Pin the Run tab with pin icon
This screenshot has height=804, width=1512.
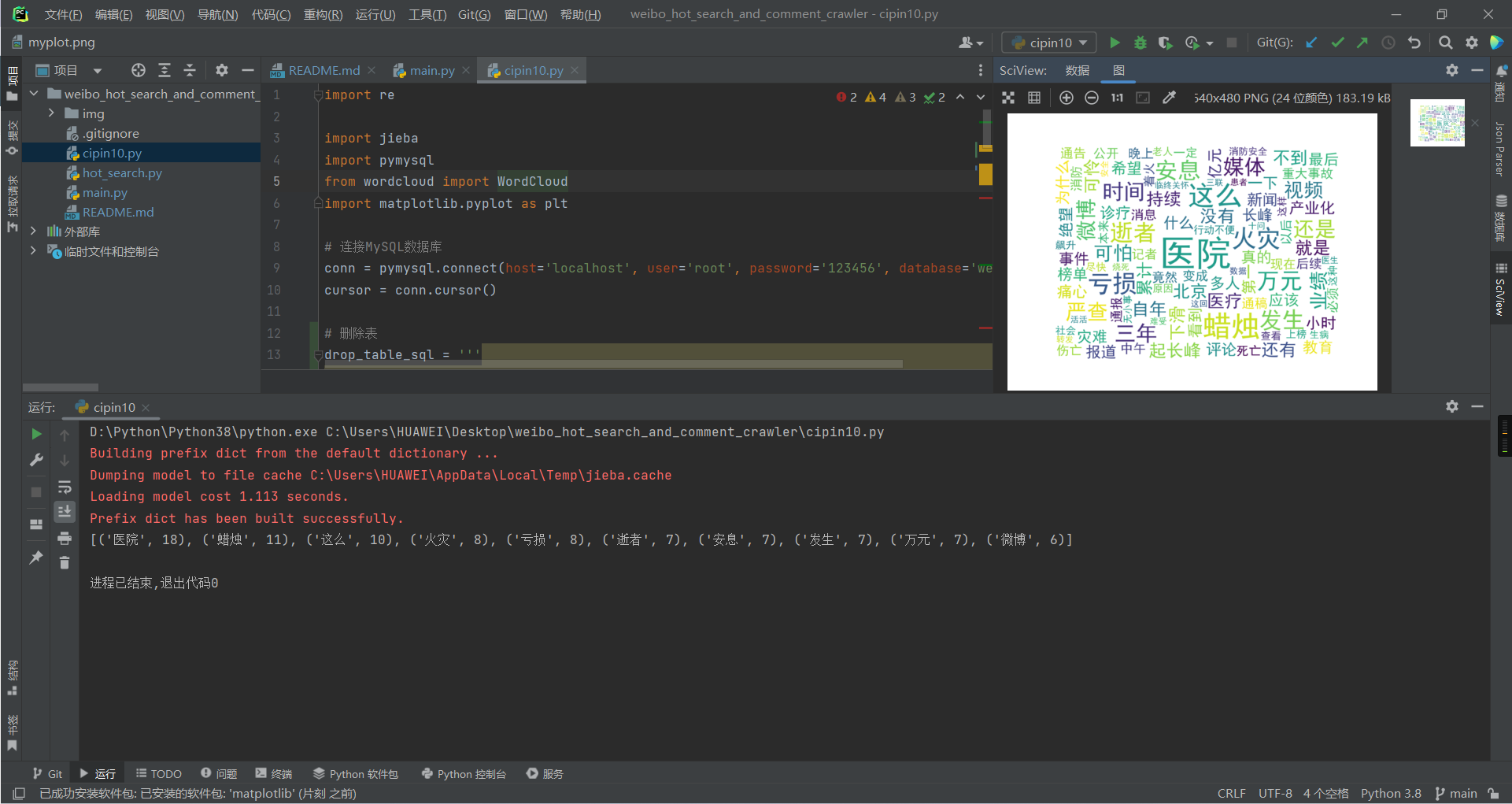click(x=36, y=558)
